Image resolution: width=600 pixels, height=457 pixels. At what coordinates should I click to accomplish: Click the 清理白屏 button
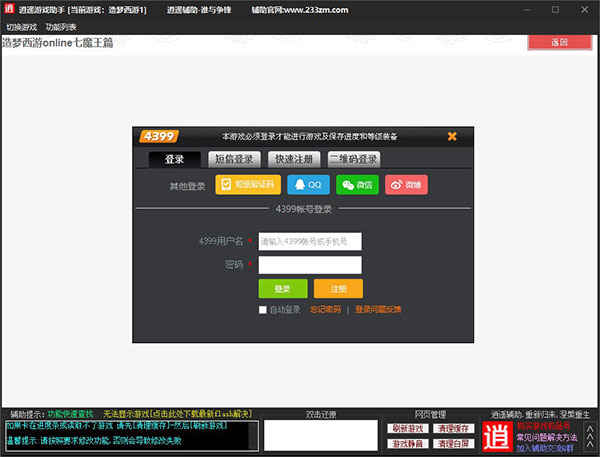[454, 444]
